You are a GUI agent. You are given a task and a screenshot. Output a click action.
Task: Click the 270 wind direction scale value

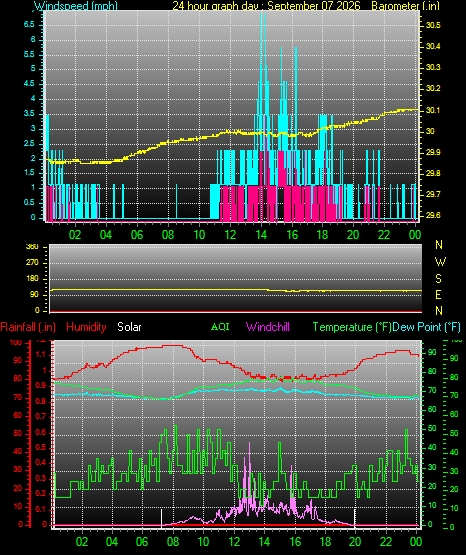point(32,263)
